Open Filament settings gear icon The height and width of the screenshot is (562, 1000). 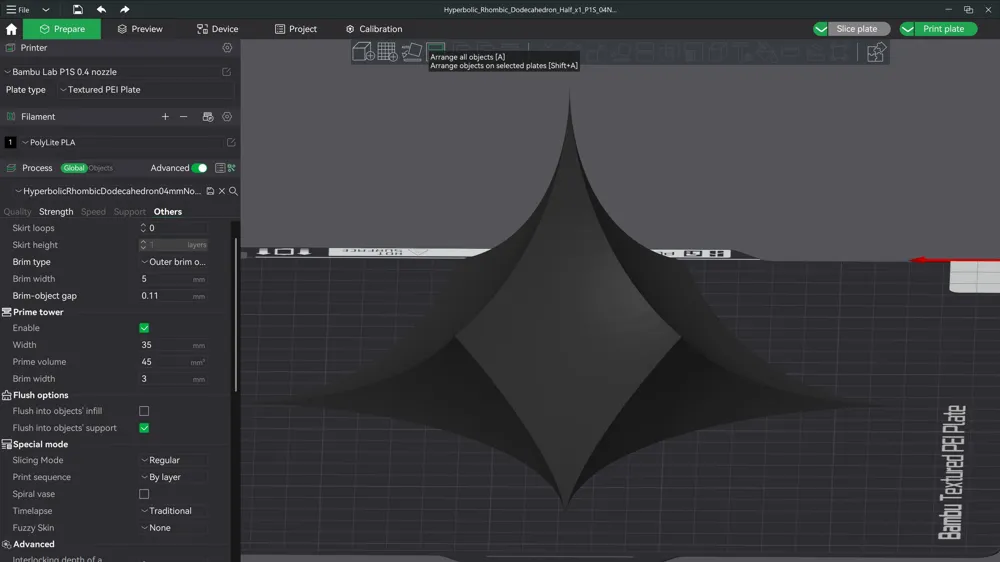227,117
